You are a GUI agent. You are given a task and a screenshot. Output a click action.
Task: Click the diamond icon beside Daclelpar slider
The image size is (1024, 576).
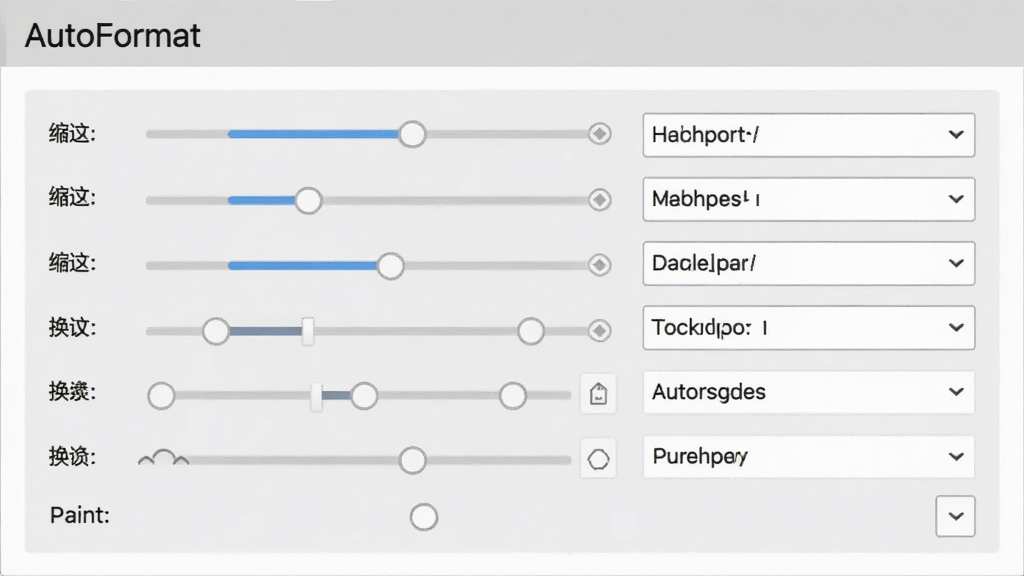(x=599, y=264)
